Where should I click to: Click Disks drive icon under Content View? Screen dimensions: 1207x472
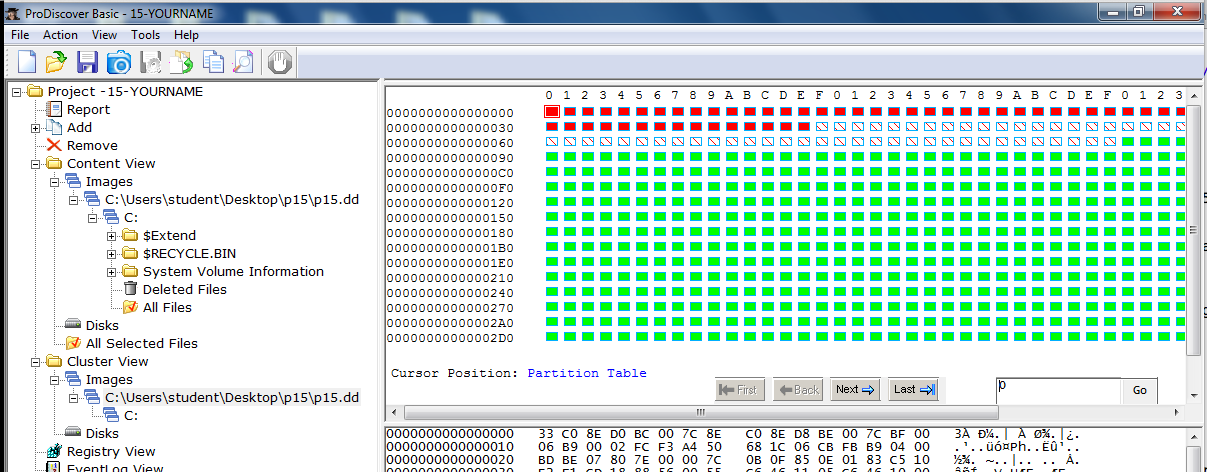pyautogui.click(x=73, y=325)
